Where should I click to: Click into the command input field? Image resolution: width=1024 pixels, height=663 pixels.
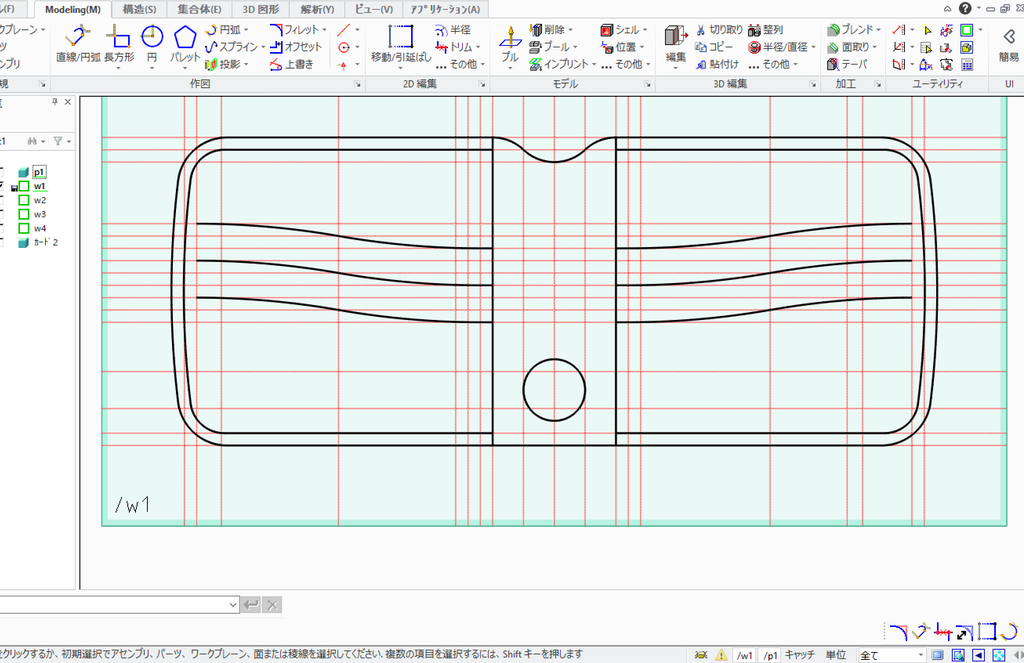[114, 605]
